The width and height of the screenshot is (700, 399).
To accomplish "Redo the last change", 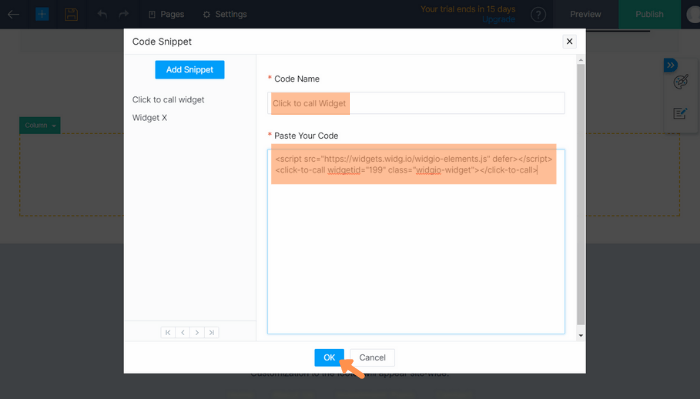I will click(124, 14).
